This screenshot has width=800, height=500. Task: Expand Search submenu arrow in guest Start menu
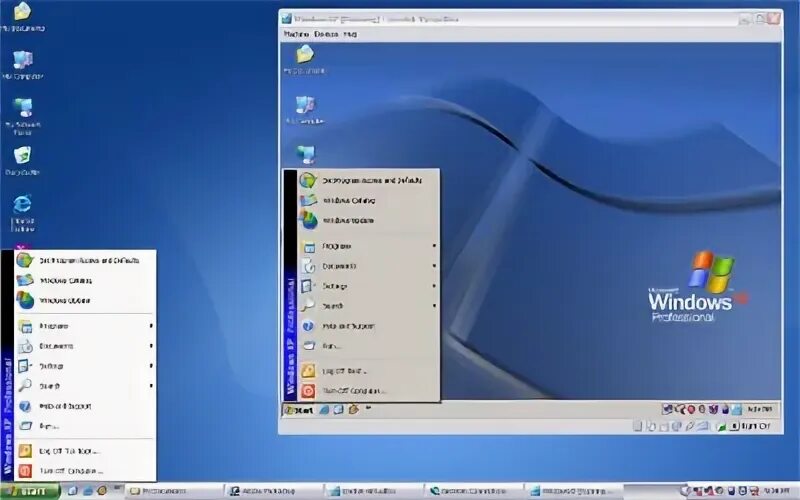[434, 306]
